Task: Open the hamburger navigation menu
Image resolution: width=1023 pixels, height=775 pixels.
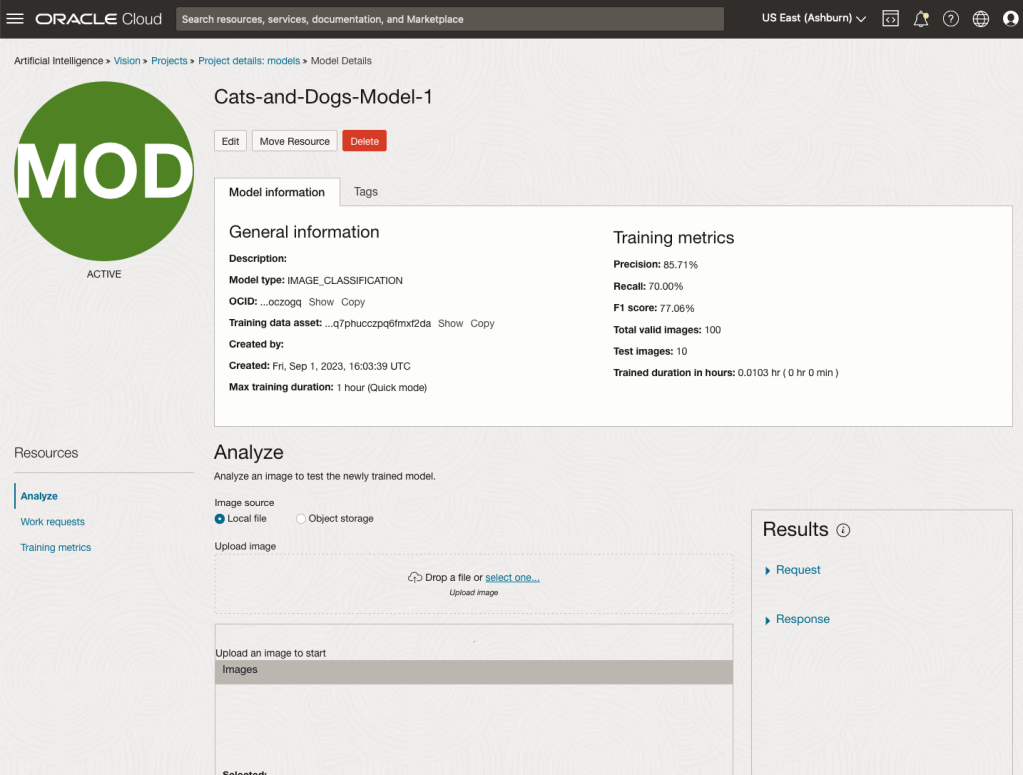Action: click(15, 19)
